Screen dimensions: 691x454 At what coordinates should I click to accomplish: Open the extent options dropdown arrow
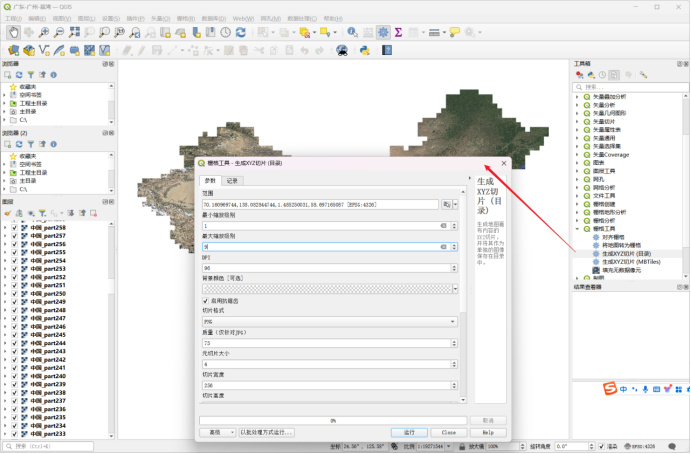(455, 205)
